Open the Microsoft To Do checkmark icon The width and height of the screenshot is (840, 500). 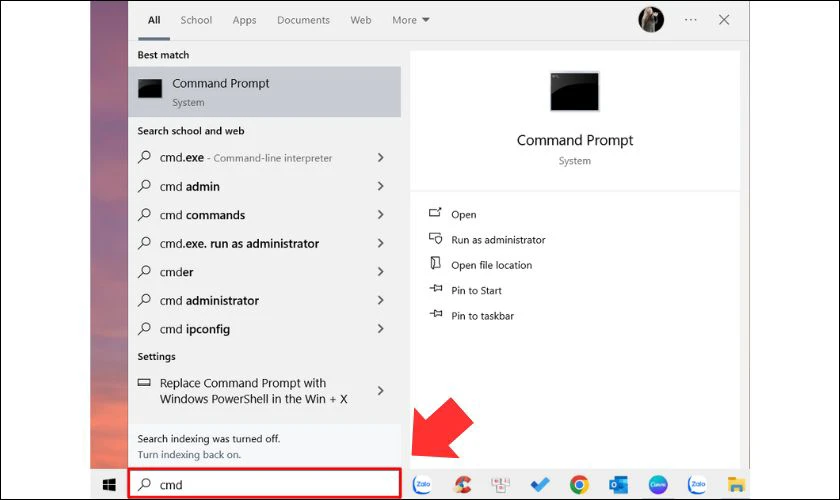[x=540, y=484]
